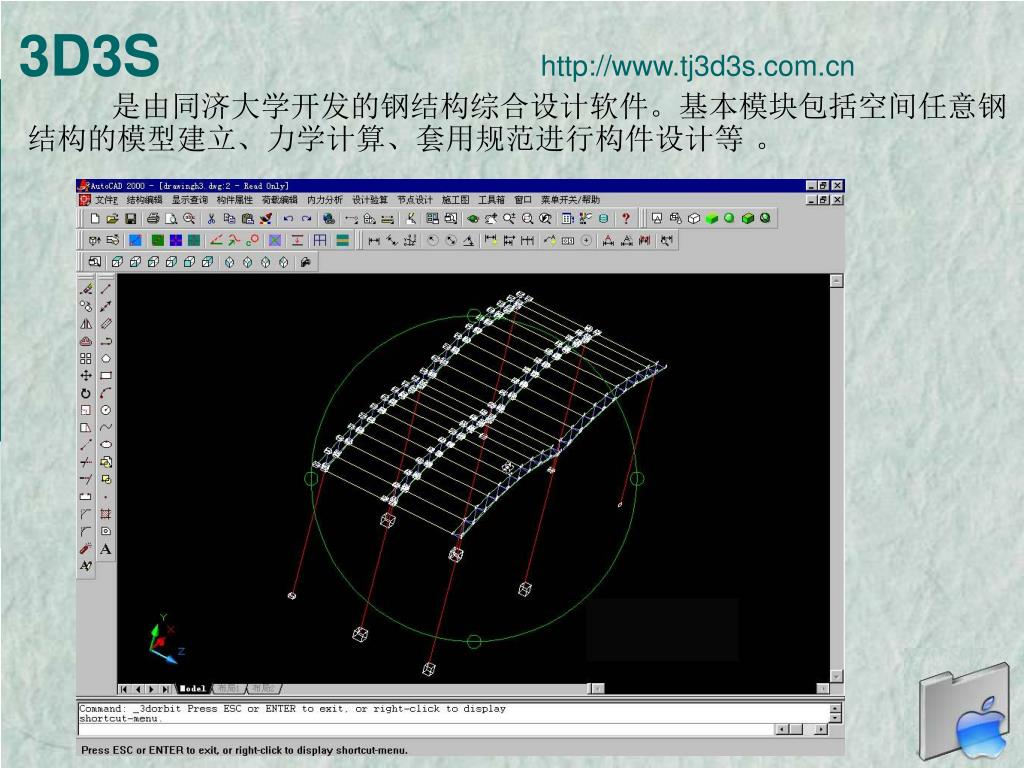Click the Apple folder icon in slide corner

[964, 712]
